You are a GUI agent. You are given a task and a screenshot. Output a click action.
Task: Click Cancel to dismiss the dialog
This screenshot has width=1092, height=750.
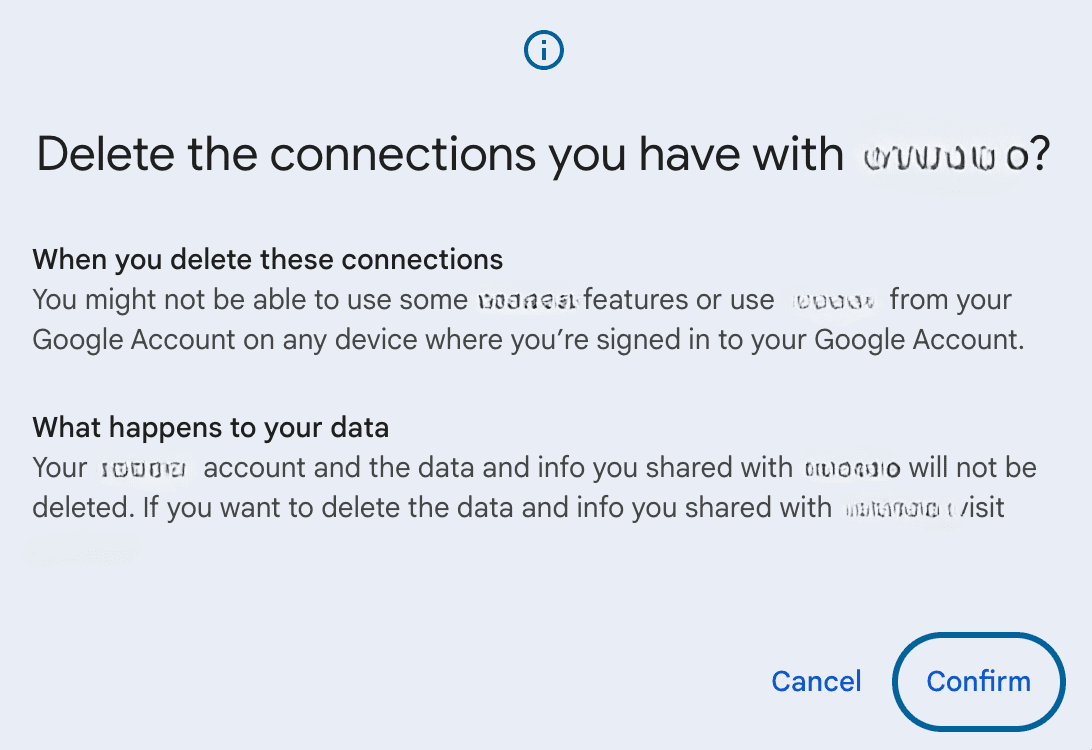(x=816, y=681)
